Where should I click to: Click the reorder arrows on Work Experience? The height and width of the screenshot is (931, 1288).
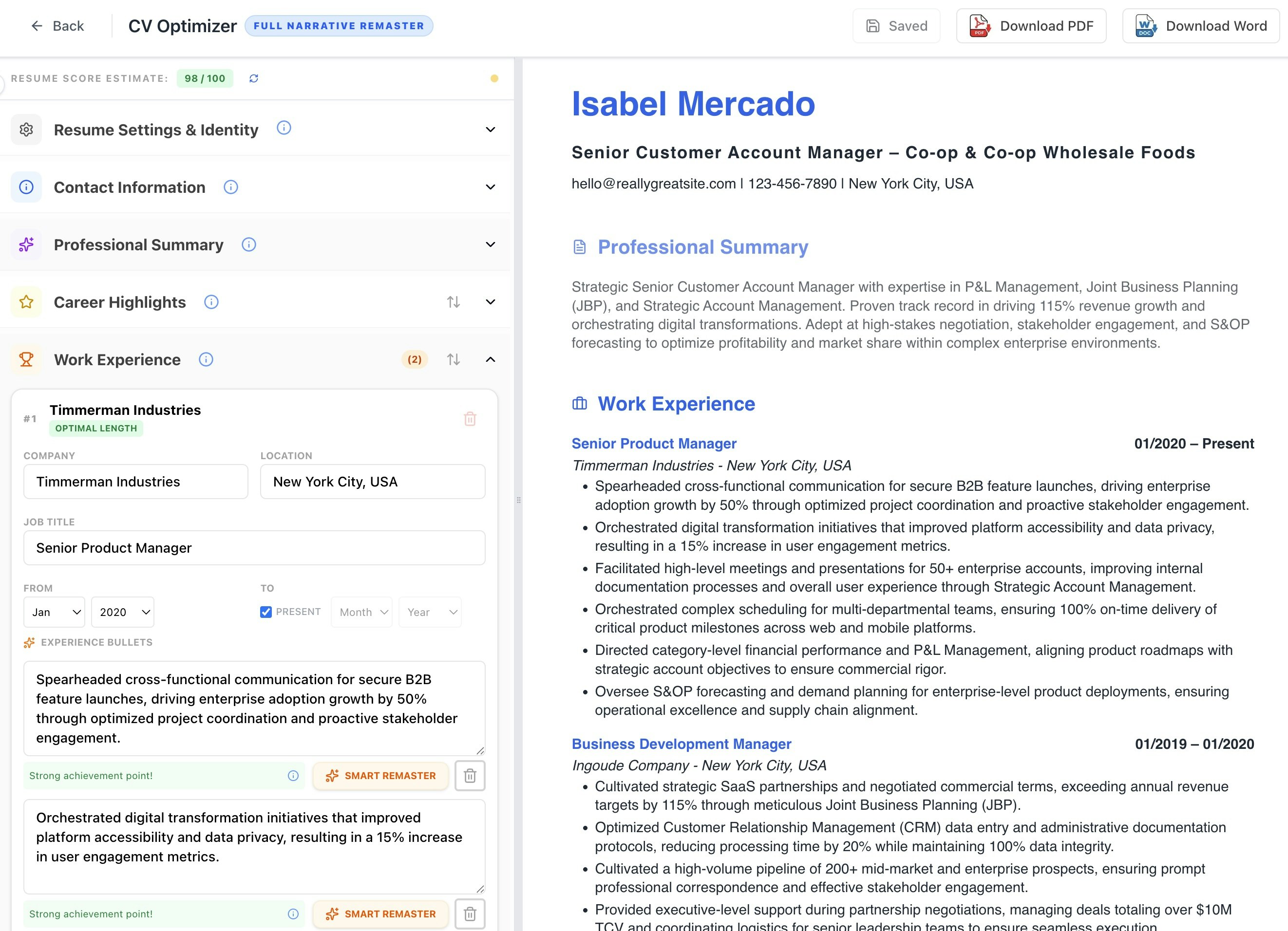tap(453, 359)
